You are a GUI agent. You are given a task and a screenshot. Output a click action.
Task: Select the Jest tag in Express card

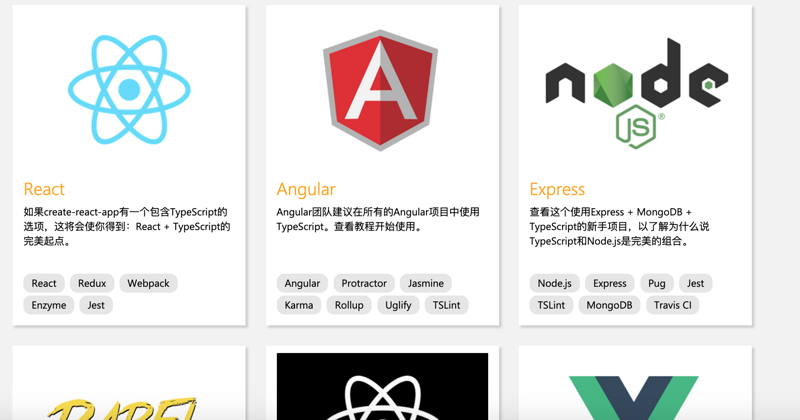point(695,283)
